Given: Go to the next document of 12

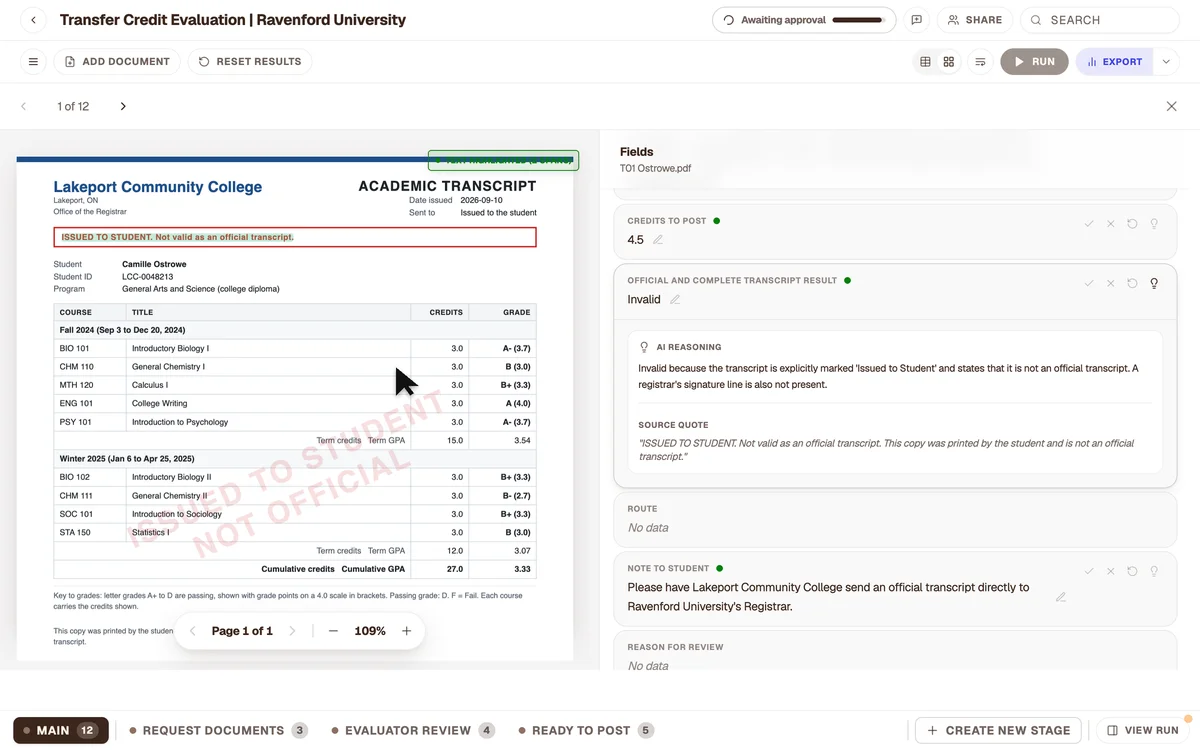Looking at the screenshot, I should pos(123,106).
